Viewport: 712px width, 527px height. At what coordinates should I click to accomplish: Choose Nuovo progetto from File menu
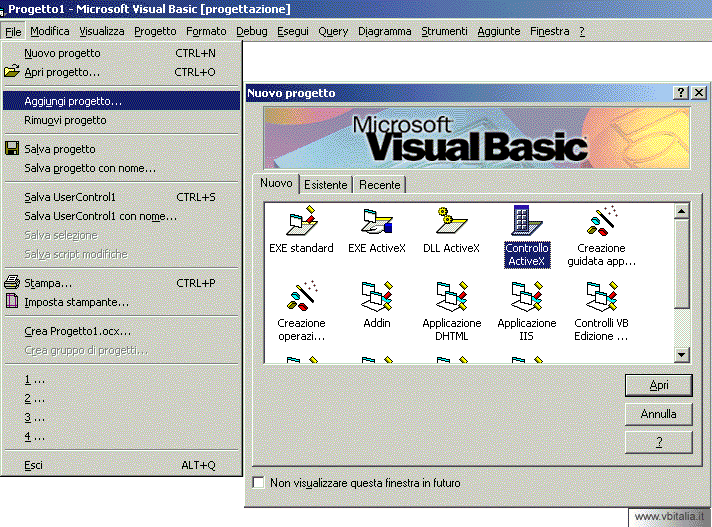click(121, 53)
